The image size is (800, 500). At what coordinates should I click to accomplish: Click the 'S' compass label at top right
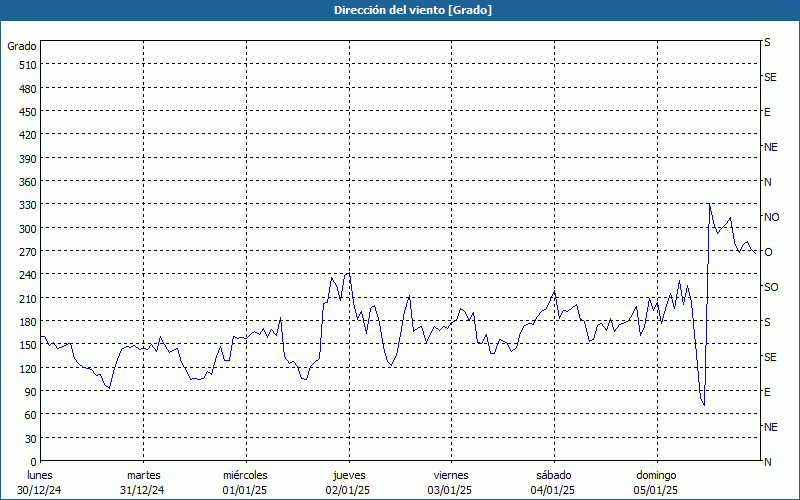coord(767,42)
